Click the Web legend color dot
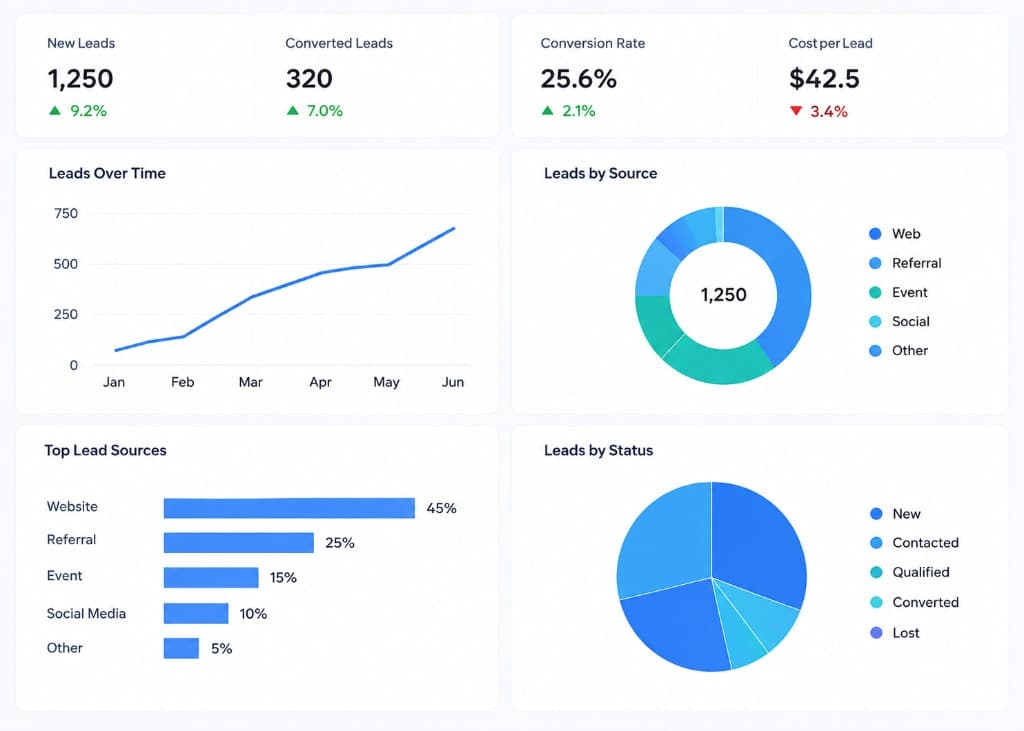 pyautogui.click(x=875, y=234)
